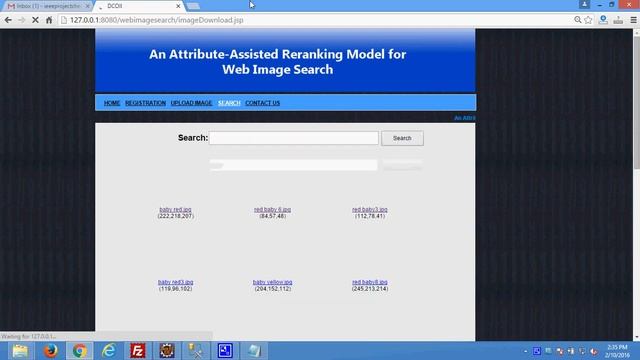
Task: Click the Chrome taskbar icon
Action: [80, 351]
